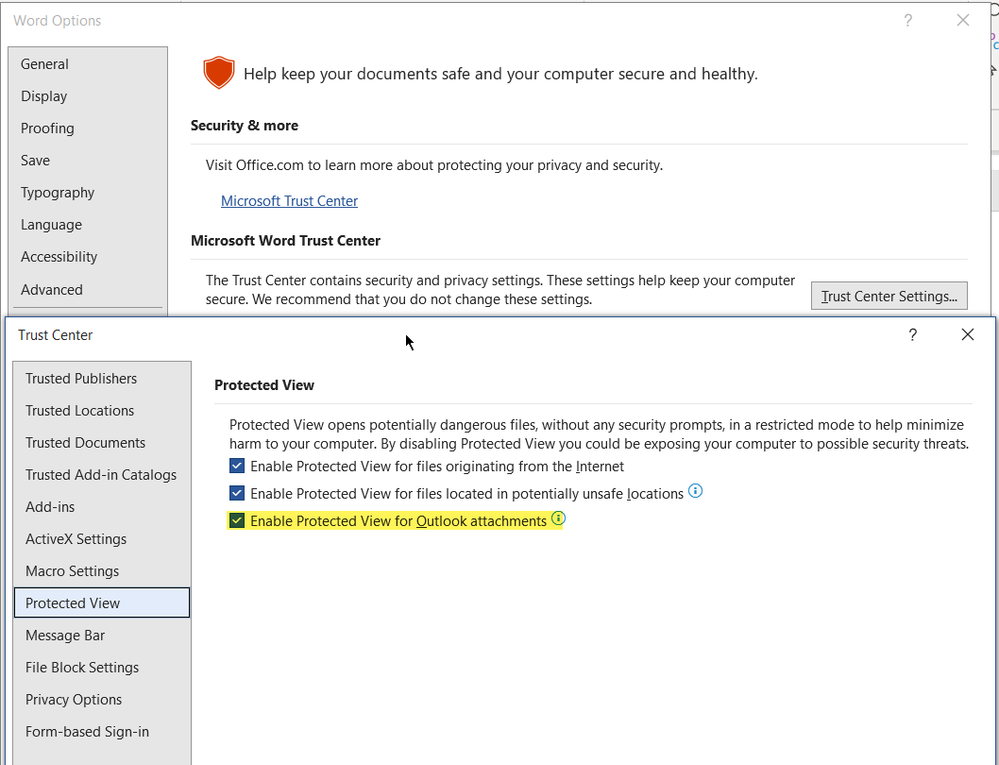
Task: Click the Trust Center Settings button
Action: click(889, 296)
